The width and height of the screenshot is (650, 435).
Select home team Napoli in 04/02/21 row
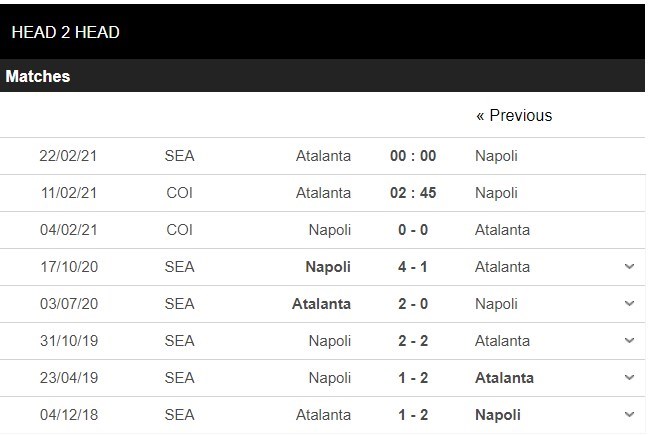tap(329, 230)
